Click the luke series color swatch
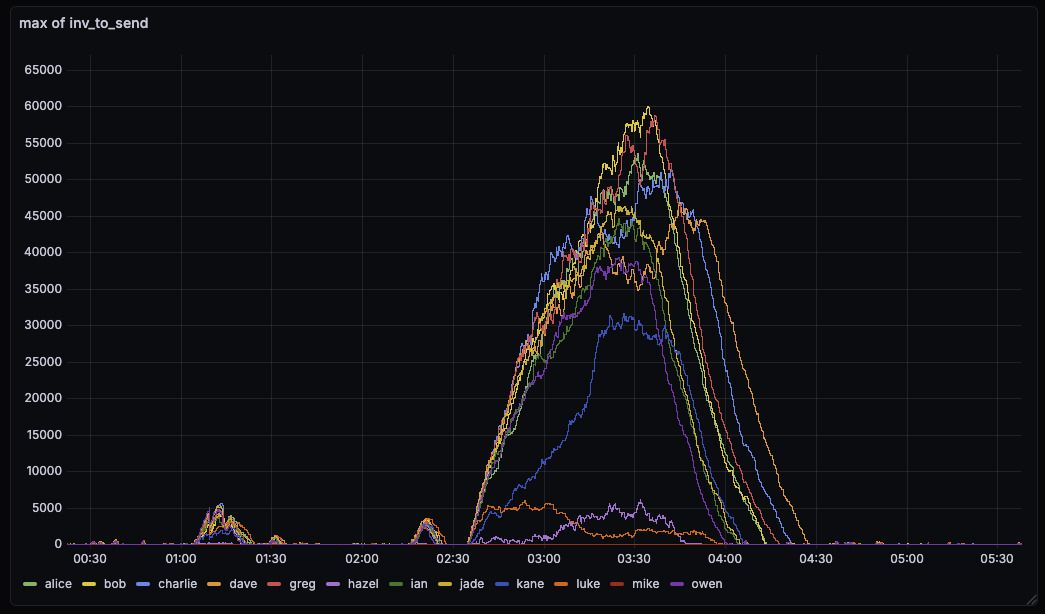Image resolution: width=1045 pixels, height=614 pixels. pos(565,584)
